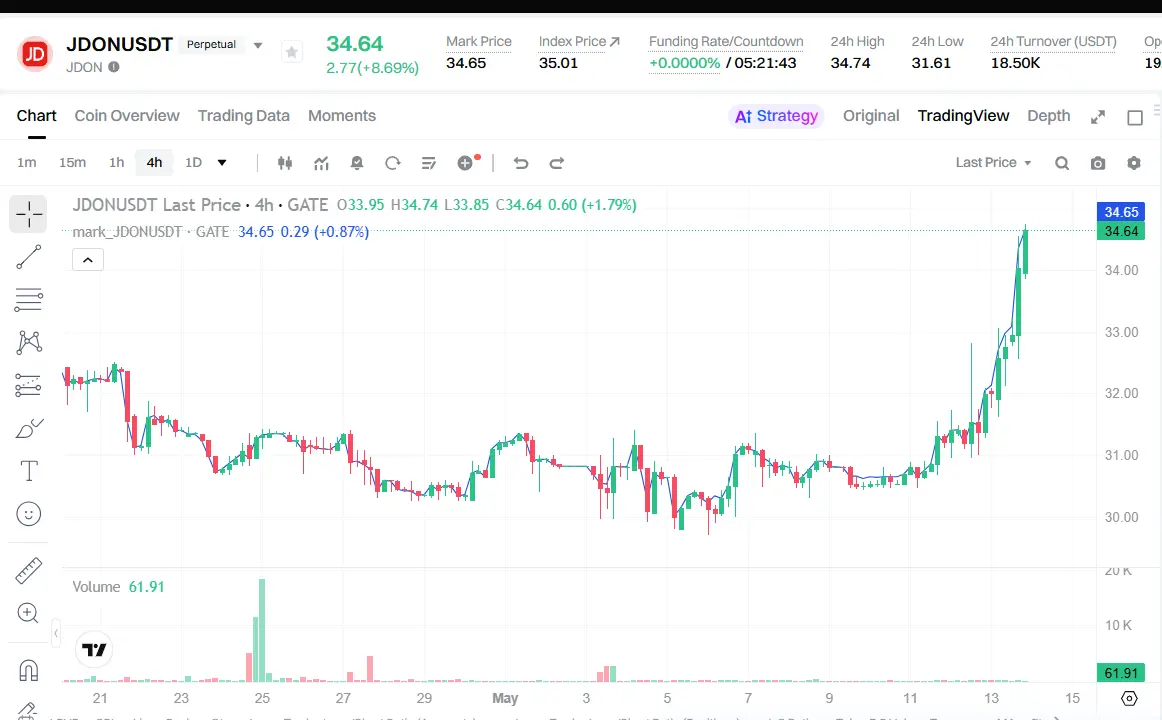Click the 24h High value 34.74
The width and height of the screenshot is (1162, 720).
tap(850, 63)
